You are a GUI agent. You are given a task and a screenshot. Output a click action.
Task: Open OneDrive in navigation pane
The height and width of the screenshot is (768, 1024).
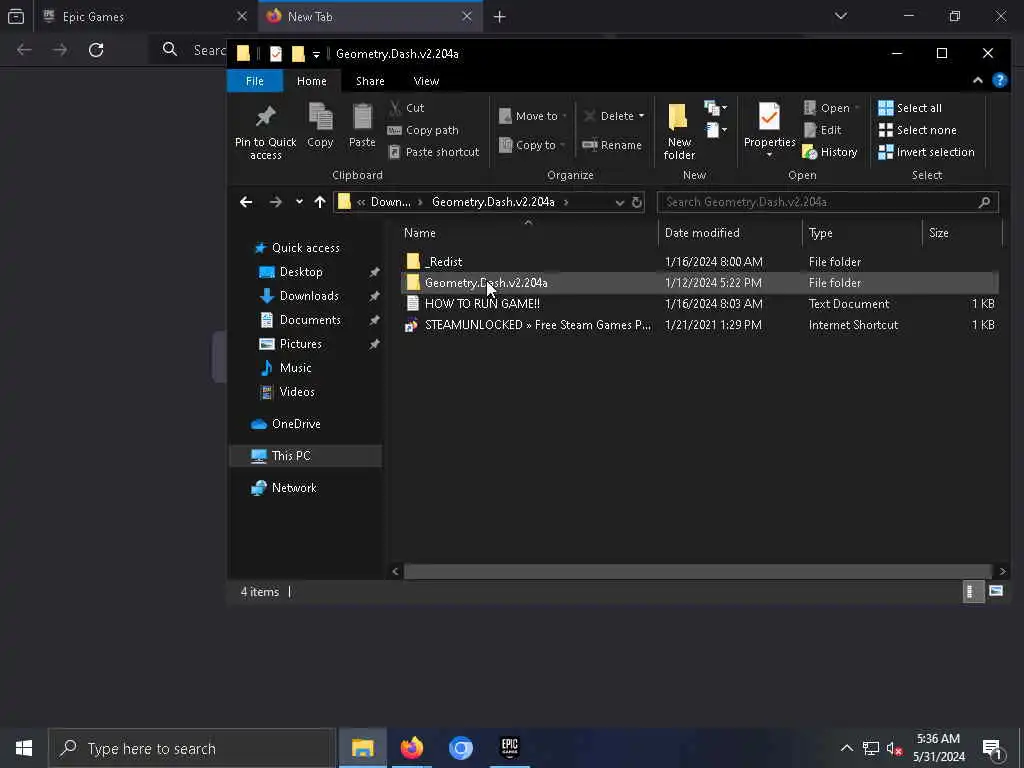point(295,424)
